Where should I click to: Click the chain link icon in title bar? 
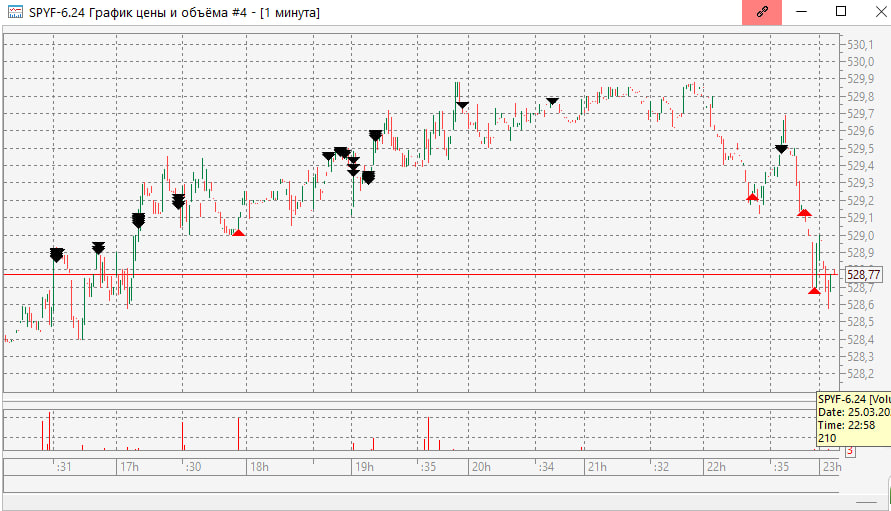tap(762, 12)
